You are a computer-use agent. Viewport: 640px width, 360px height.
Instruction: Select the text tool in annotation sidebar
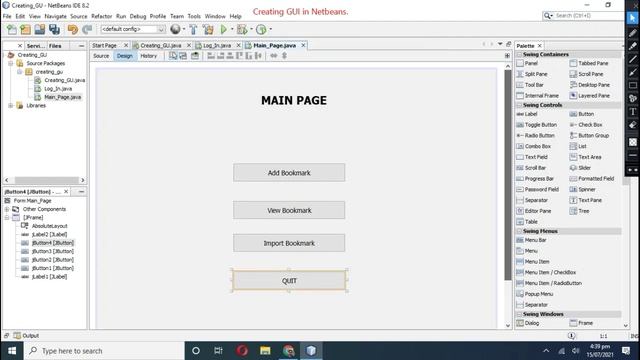click(633, 111)
